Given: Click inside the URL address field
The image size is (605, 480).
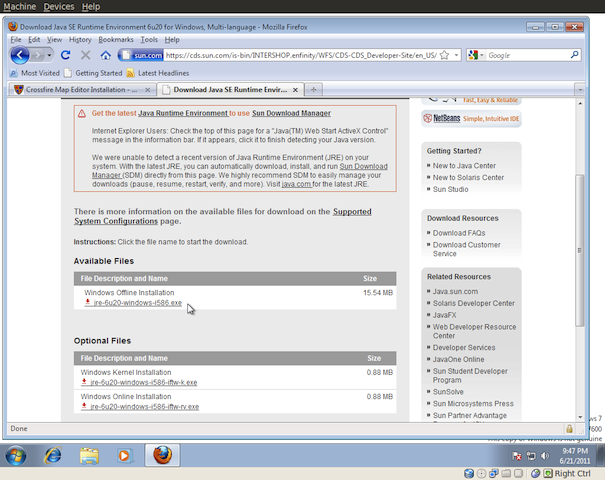Looking at the screenshot, I should click(x=301, y=56).
